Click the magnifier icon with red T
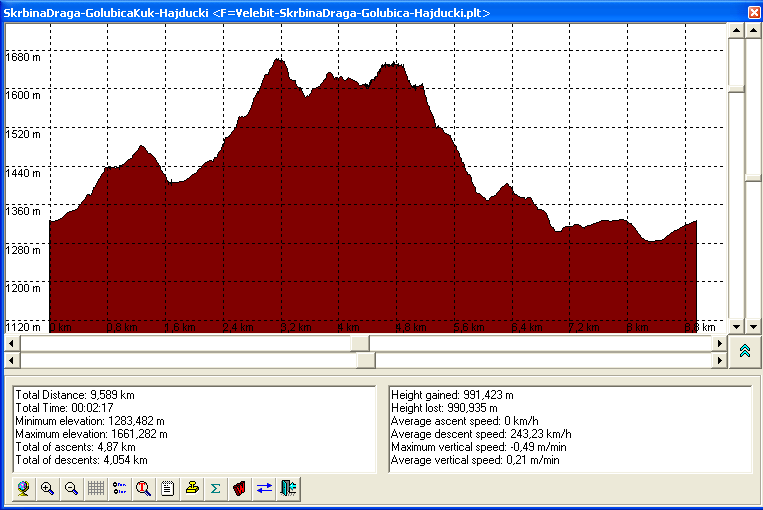The image size is (763, 510). (x=143, y=489)
